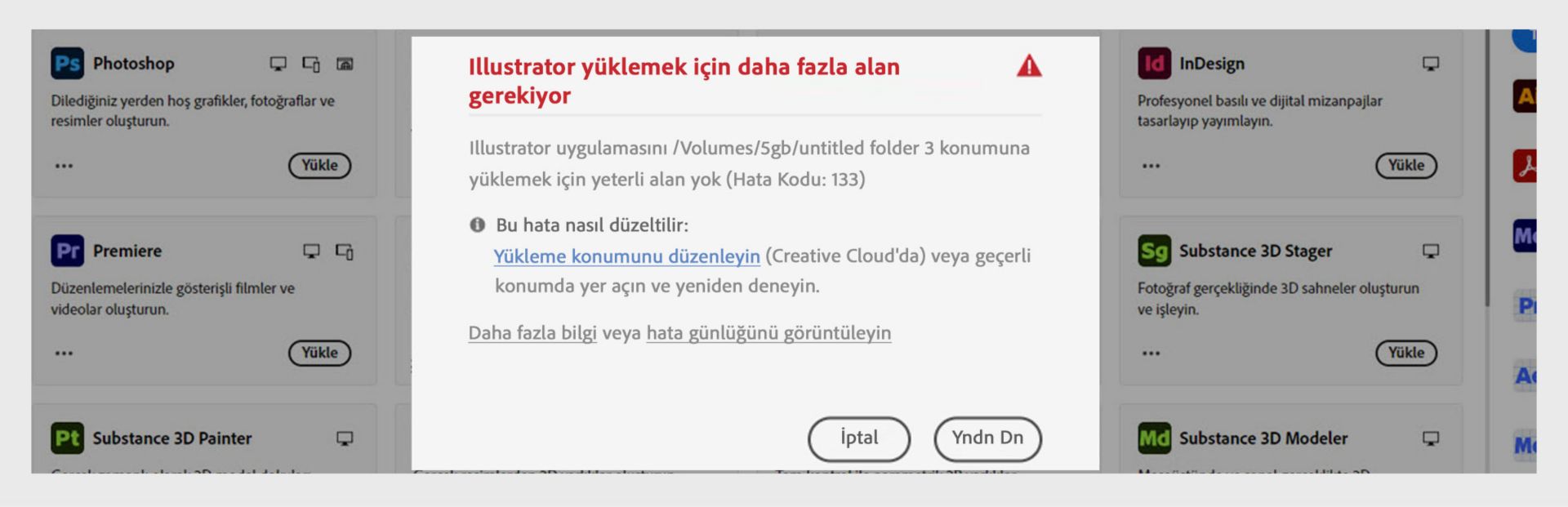The height and width of the screenshot is (507, 1568).
Task: Click the Substance 3D Painter Pt icon
Action: click(67, 438)
